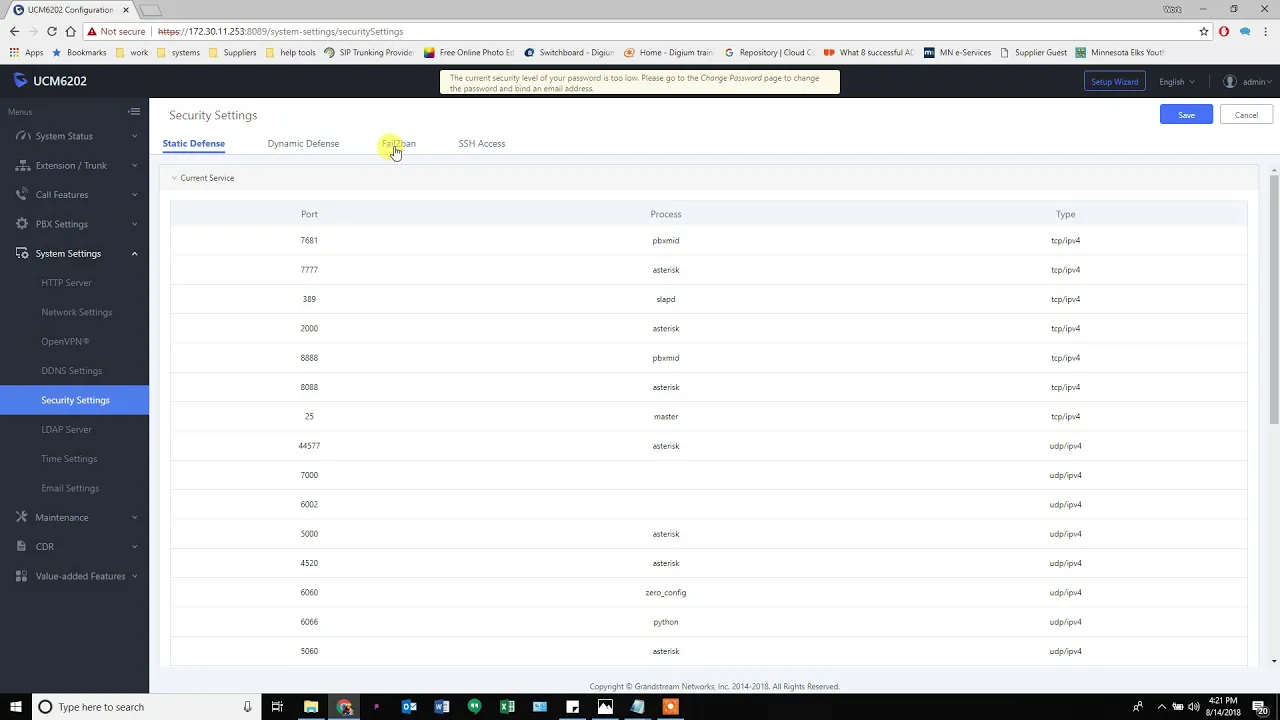
Task: Open HTTP Server settings
Action: click(66, 283)
